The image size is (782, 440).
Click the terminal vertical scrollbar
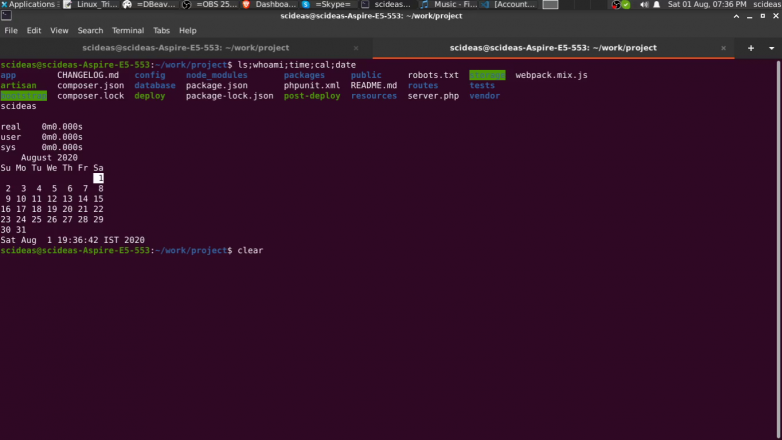click(x=778, y=249)
